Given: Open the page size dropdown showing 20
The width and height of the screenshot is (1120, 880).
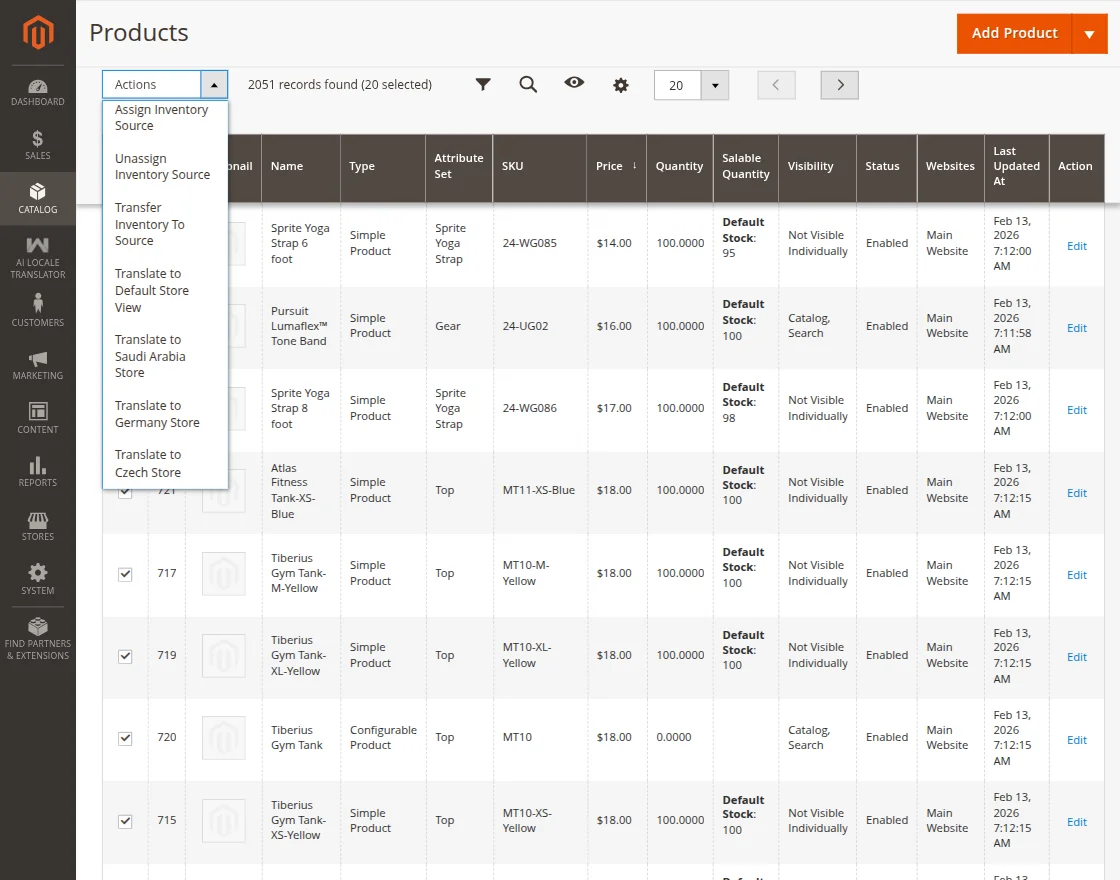Looking at the screenshot, I should tap(716, 85).
